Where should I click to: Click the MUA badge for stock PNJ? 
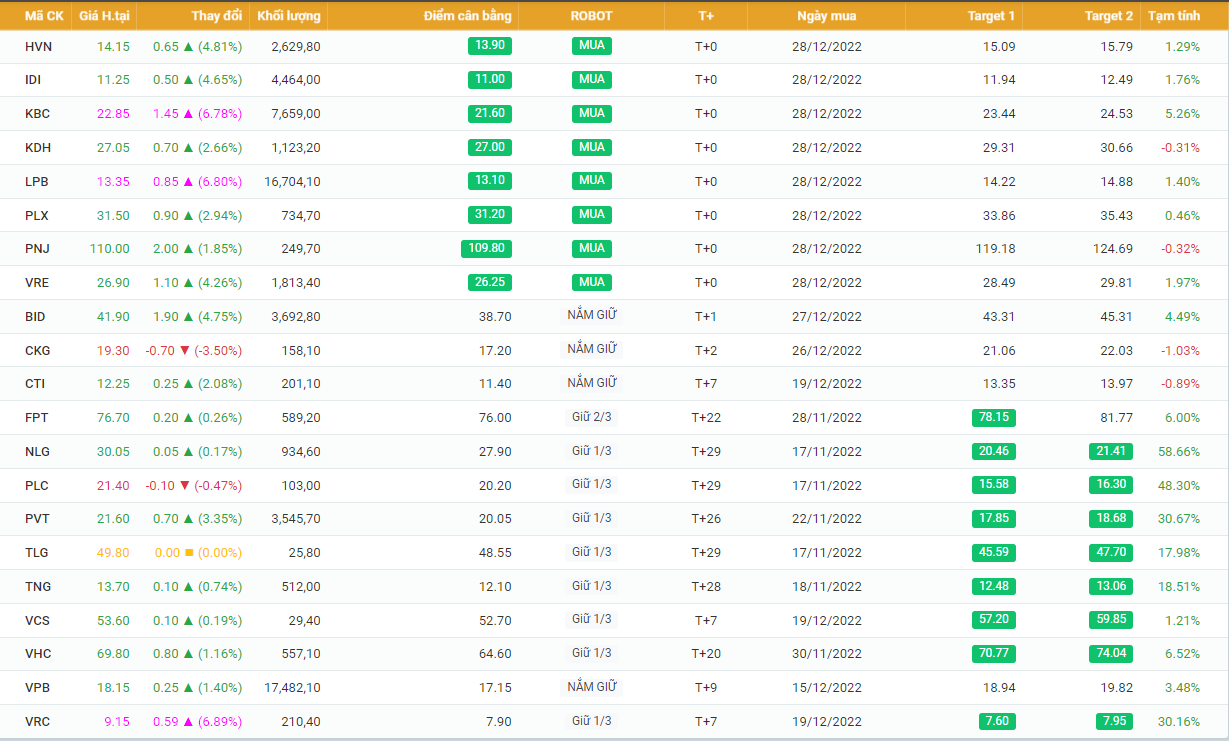(591, 248)
